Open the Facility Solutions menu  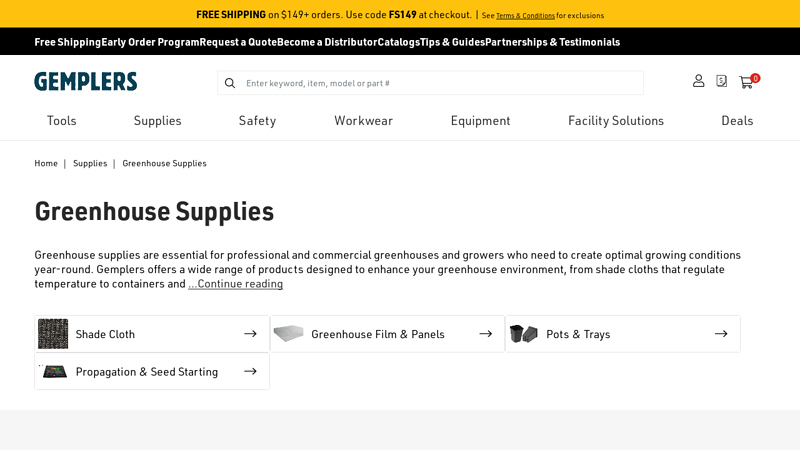coord(616,121)
